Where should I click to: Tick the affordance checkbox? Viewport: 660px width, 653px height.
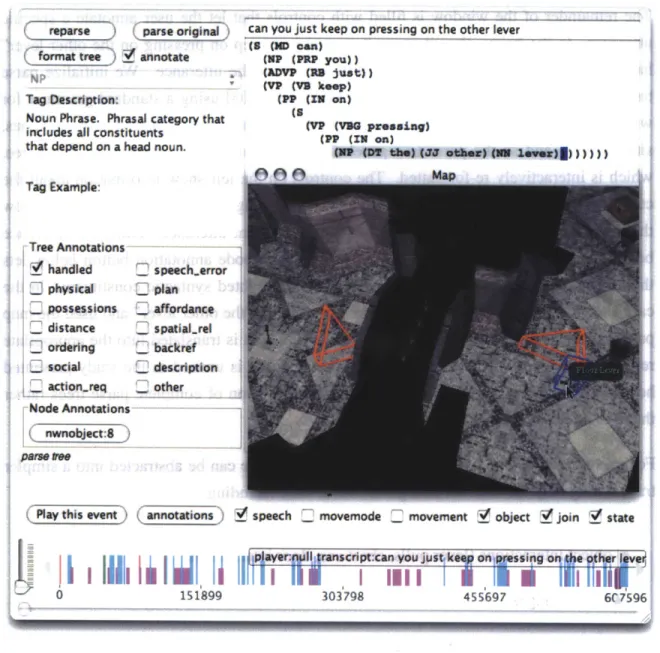point(142,308)
